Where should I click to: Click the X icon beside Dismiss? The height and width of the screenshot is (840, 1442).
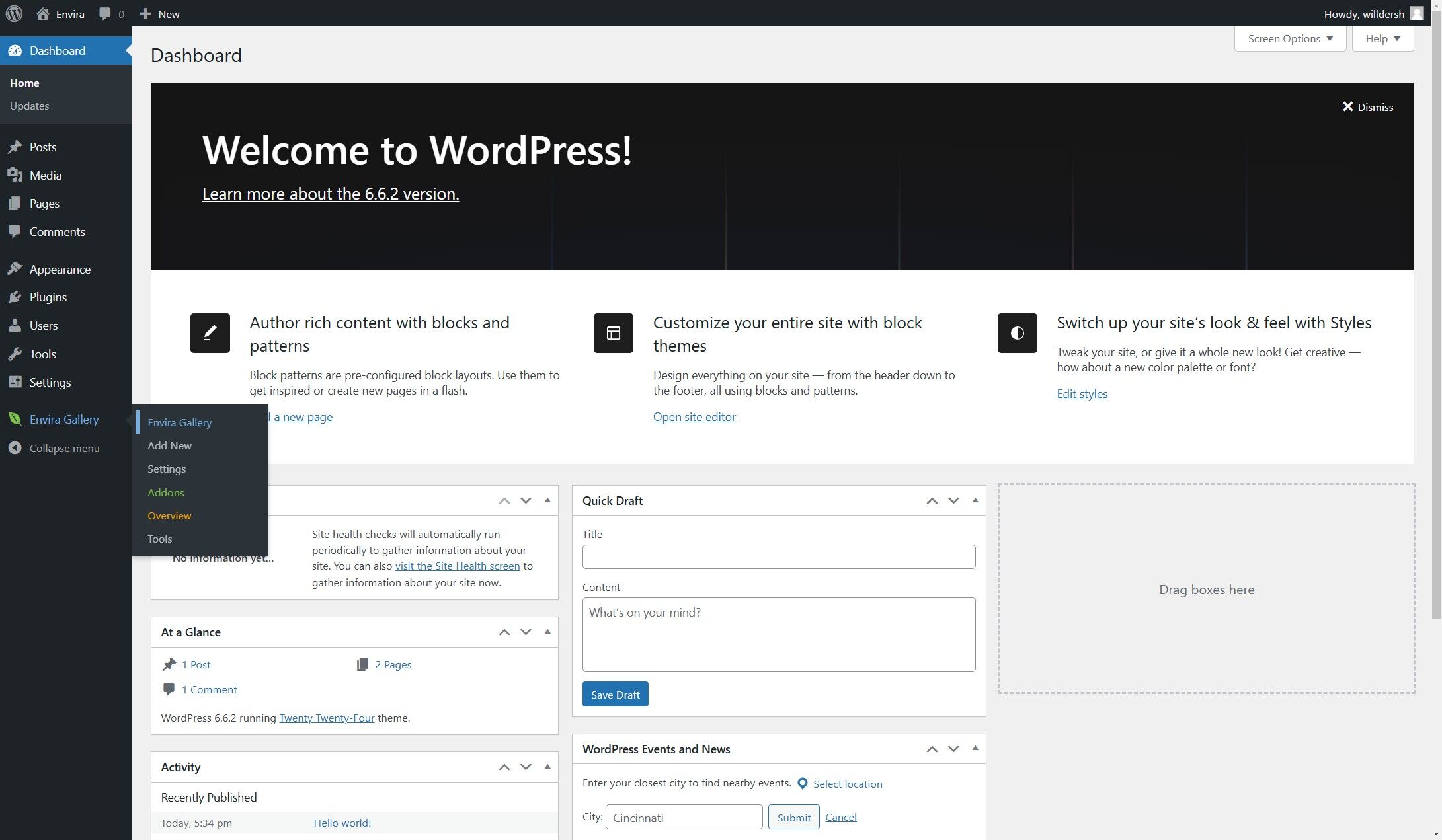click(1347, 107)
